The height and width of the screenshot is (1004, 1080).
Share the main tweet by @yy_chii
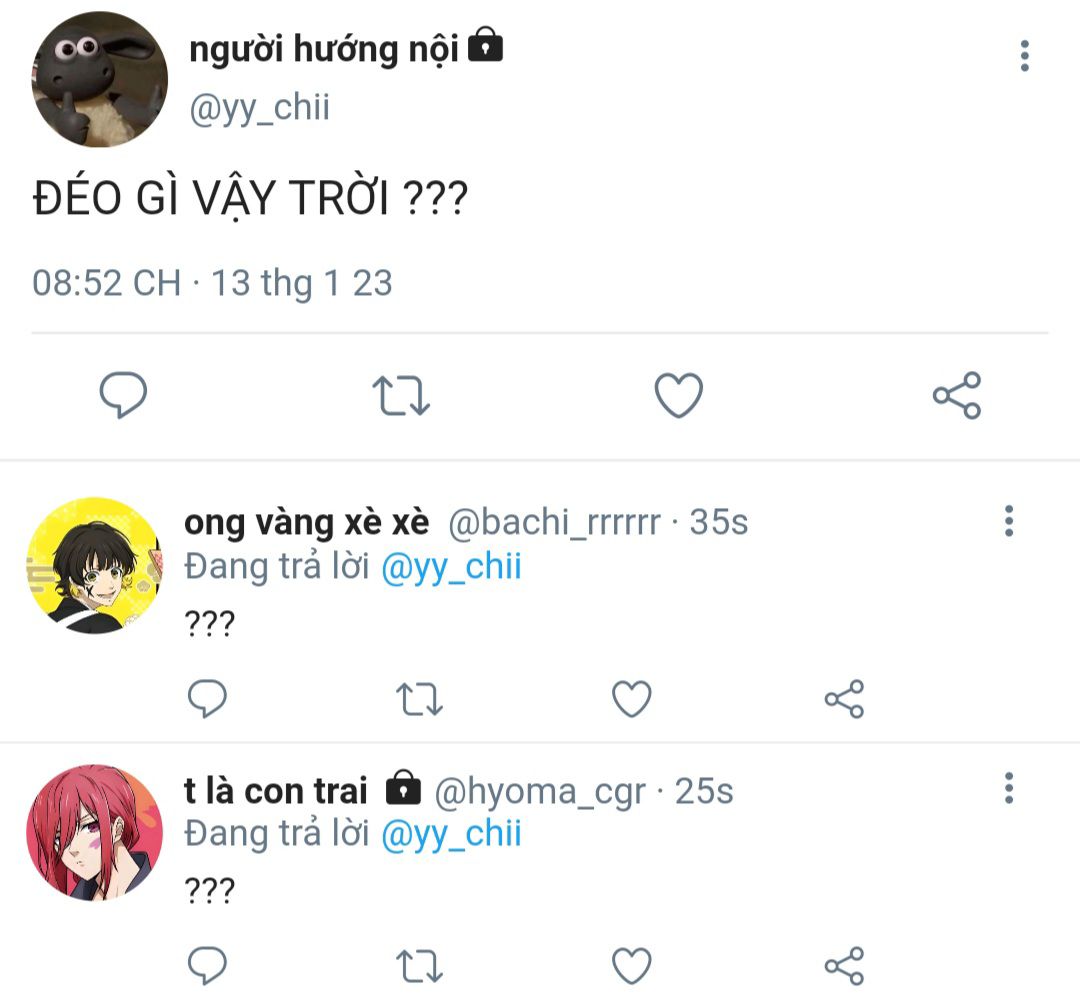tap(957, 395)
